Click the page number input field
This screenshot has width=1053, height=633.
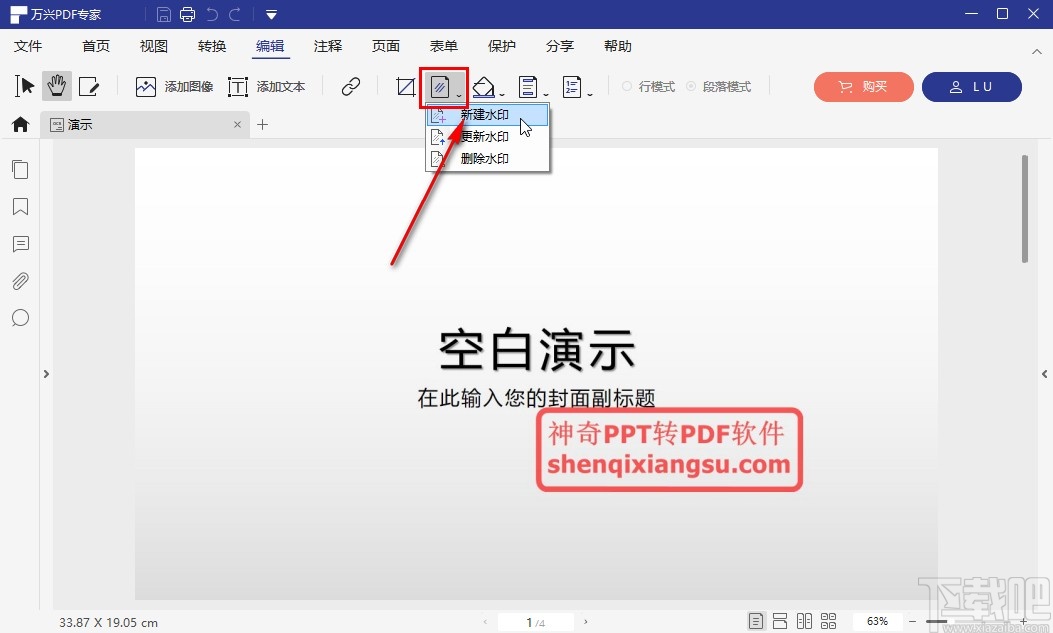[x=528, y=621]
